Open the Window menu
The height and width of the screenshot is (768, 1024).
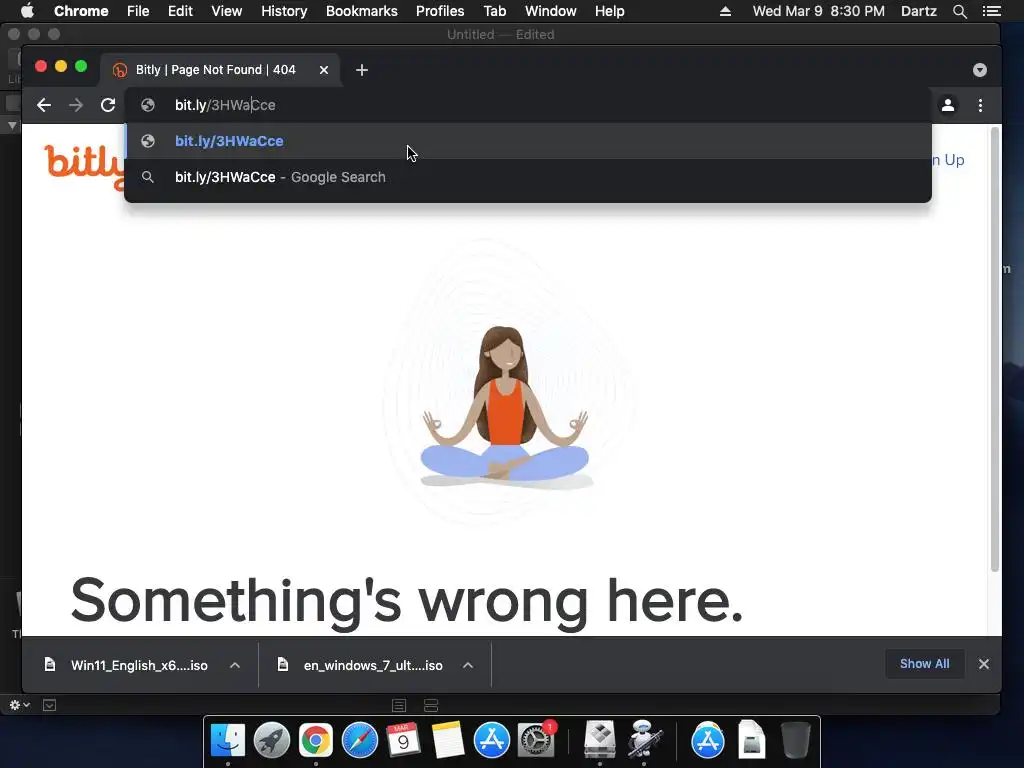point(551,11)
